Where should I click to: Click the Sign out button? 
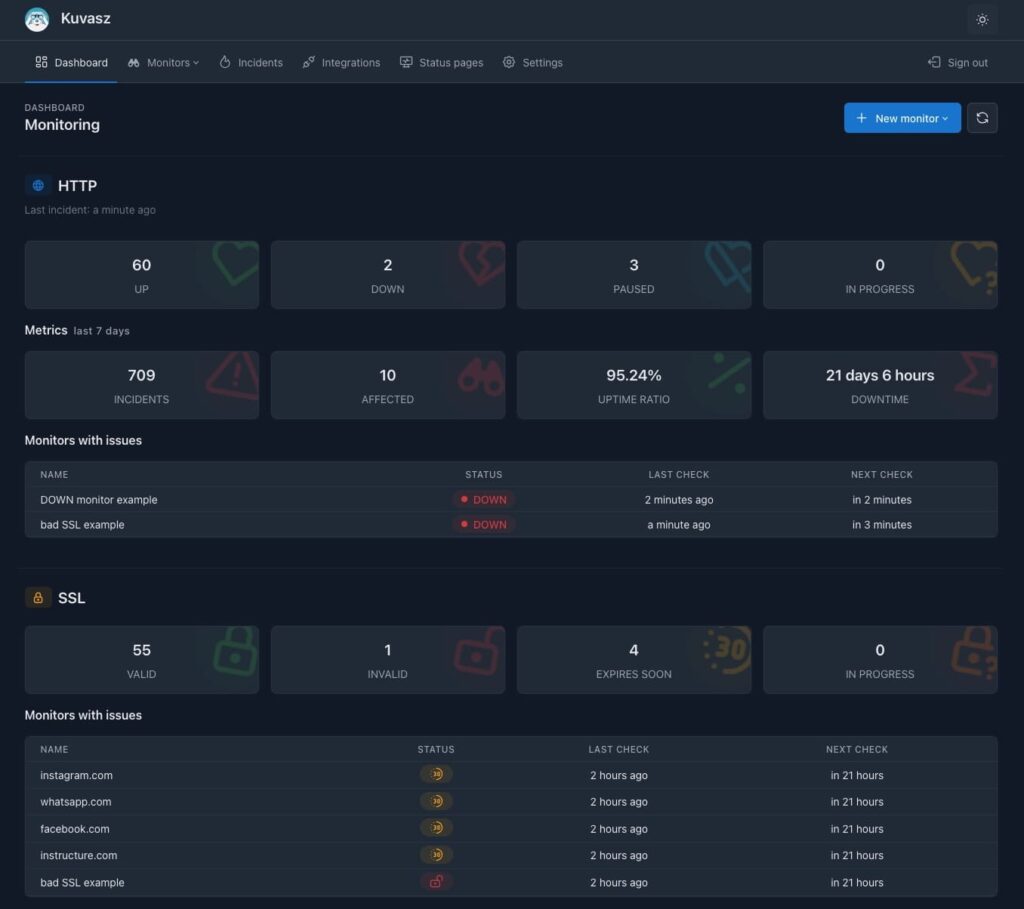pos(957,62)
